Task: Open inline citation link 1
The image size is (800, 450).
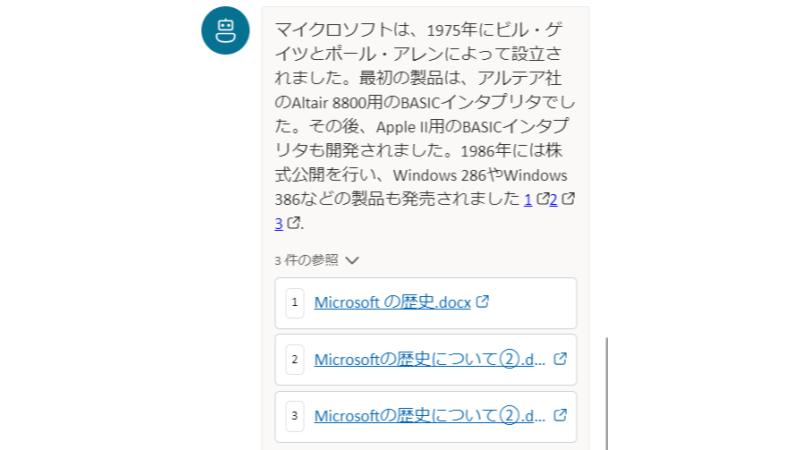Action: (528, 199)
